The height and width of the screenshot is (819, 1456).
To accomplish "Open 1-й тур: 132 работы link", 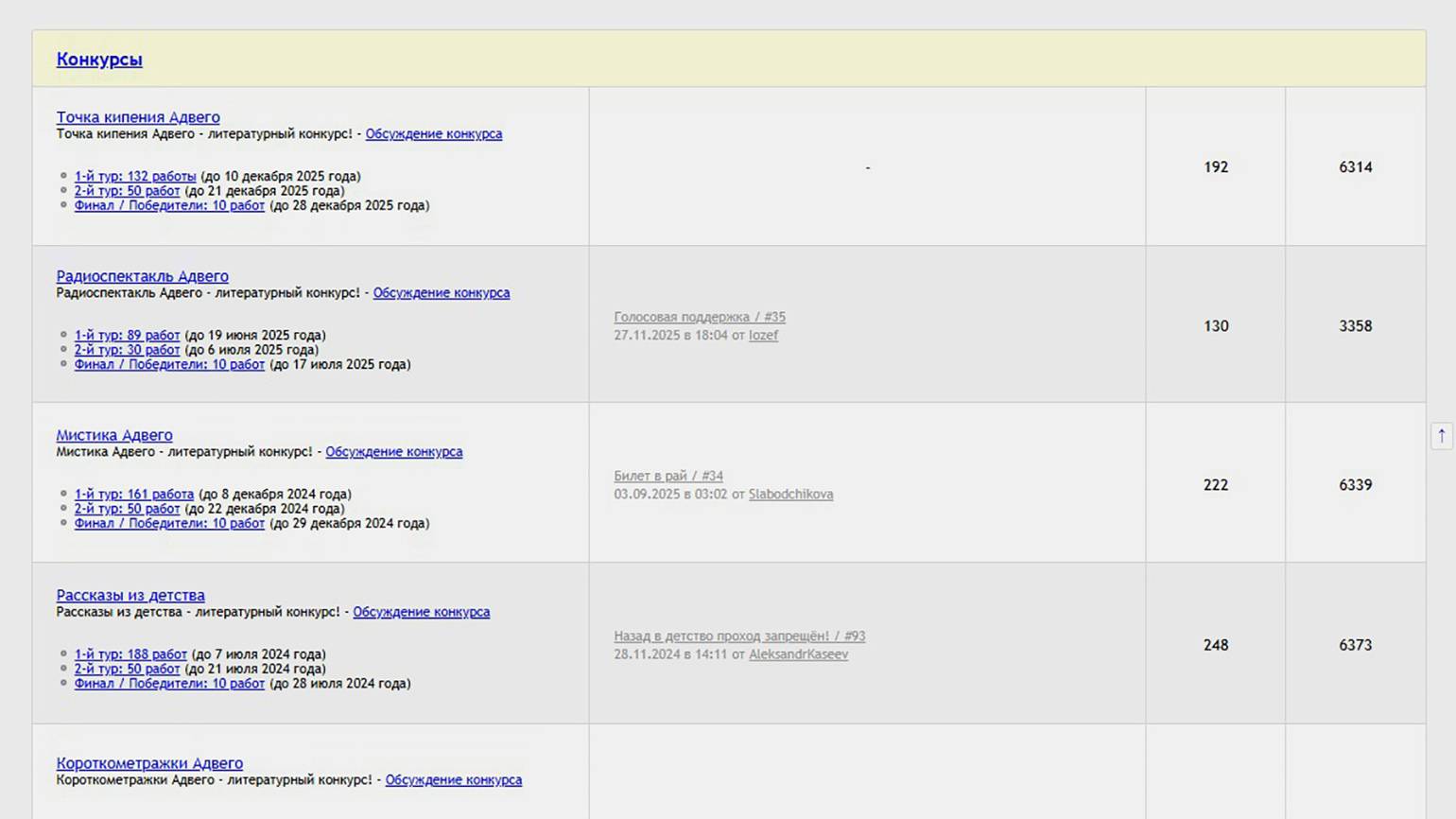I will (x=135, y=176).
